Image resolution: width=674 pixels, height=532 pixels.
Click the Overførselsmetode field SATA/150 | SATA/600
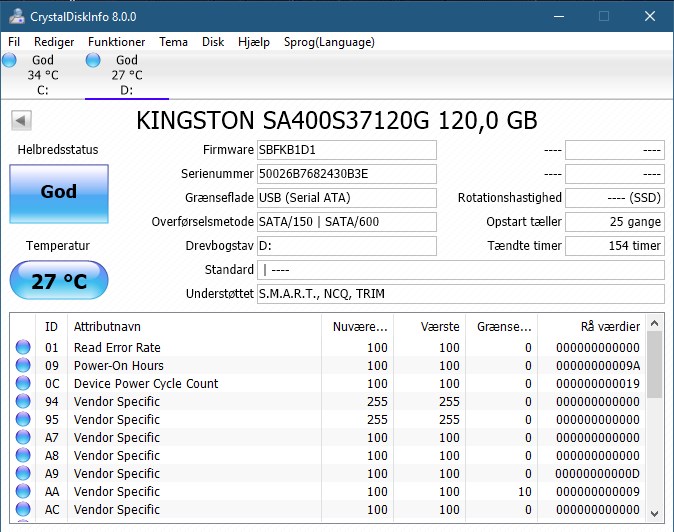click(x=347, y=222)
